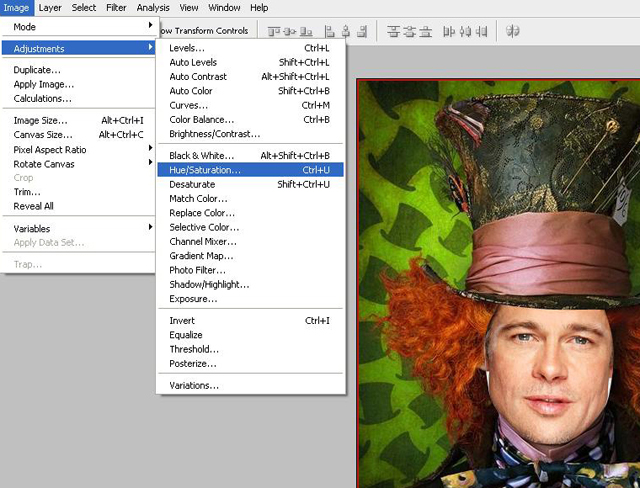Click Distribute Bottom Edges icon
The image size is (640, 488).
425,31
